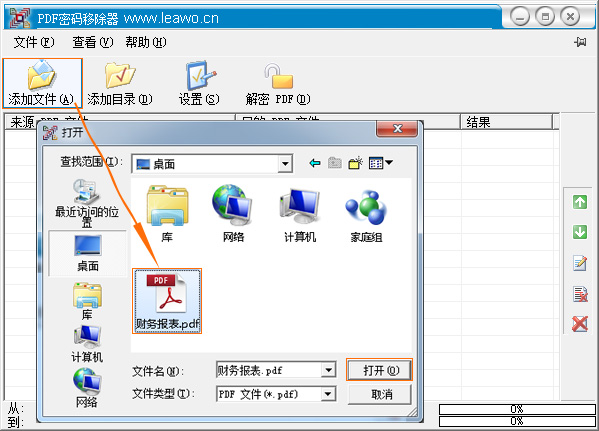Image resolution: width=599 pixels, height=431 pixels.
Task: Close the 打开 dialog with X
Action: point(397,128)
